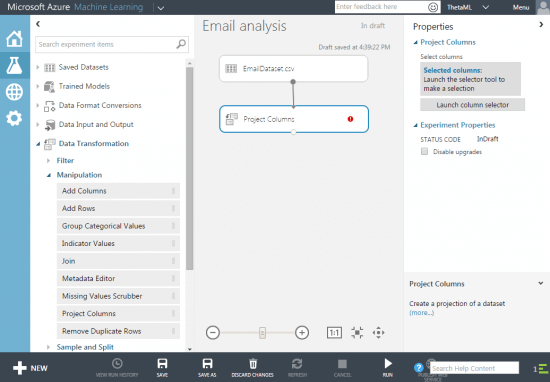Select Add Rows module
Image resolution: width=550 pixels, height=382 pixels.
pyautogui.click(x=118, y=208)
